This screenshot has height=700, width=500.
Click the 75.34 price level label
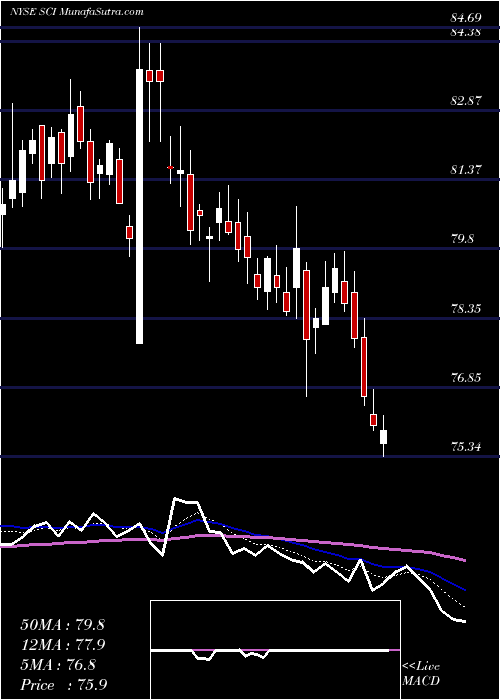[466, 446]
